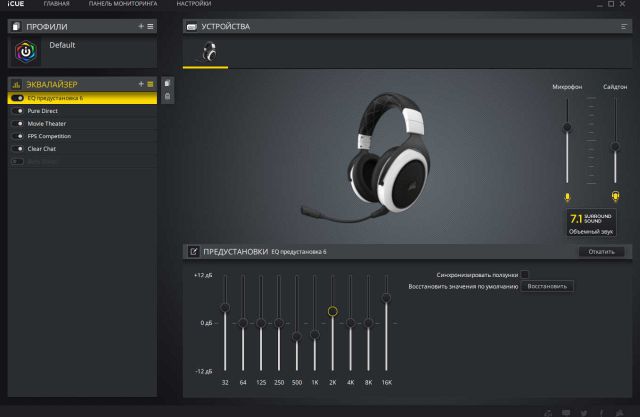Click the delete preset trash icon
This screenshot has width=640, height=417.
pyautogui.click(x=167, y=96)
